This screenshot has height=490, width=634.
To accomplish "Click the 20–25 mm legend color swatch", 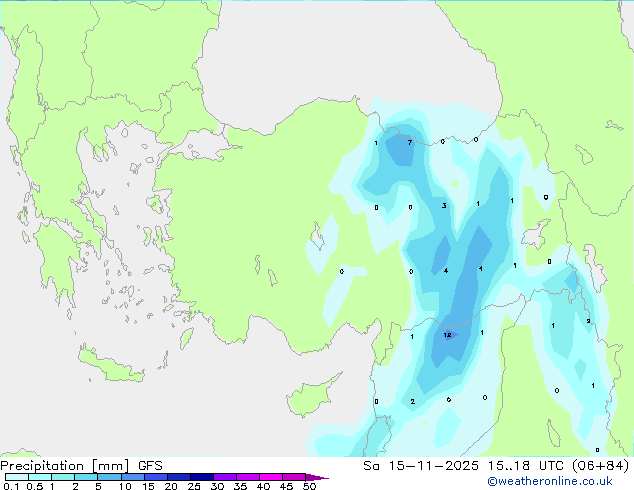I will click(179, 477).
